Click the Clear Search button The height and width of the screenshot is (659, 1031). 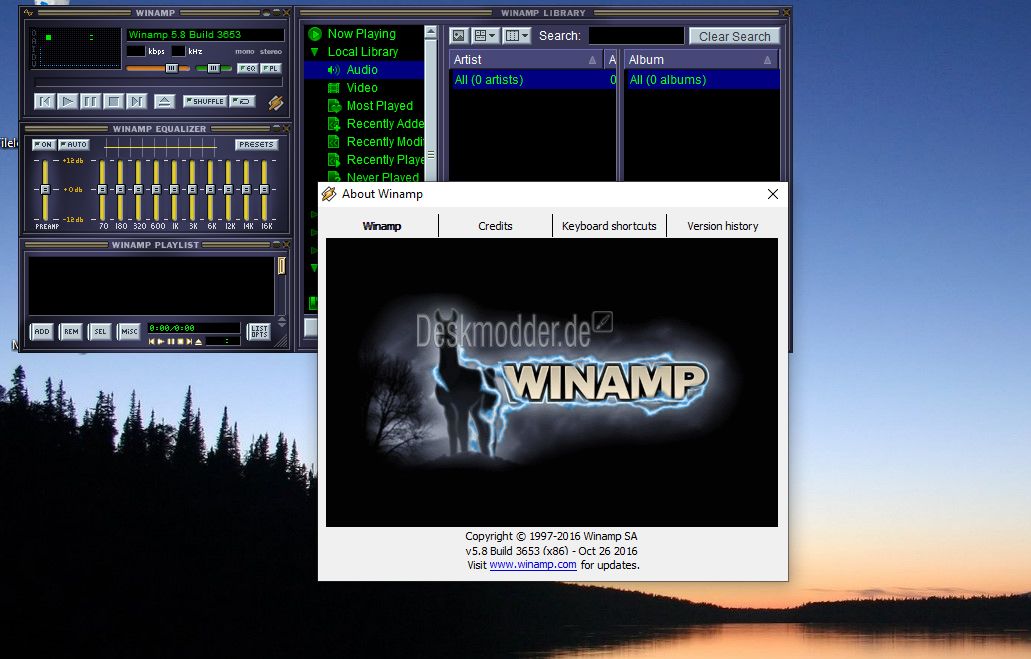tap(734, 36)
